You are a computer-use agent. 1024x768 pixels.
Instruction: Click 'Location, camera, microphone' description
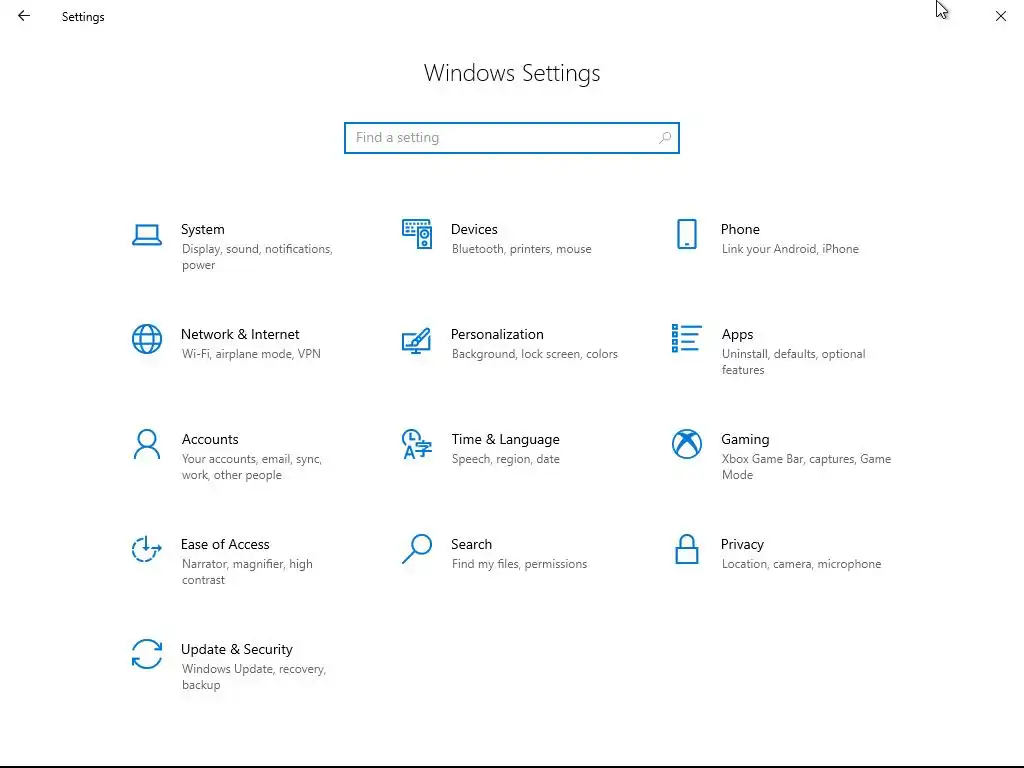[801, 564]
